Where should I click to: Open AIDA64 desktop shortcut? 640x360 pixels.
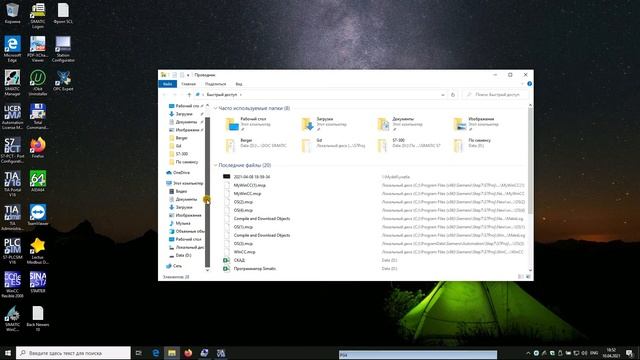(x=38, y=181)
